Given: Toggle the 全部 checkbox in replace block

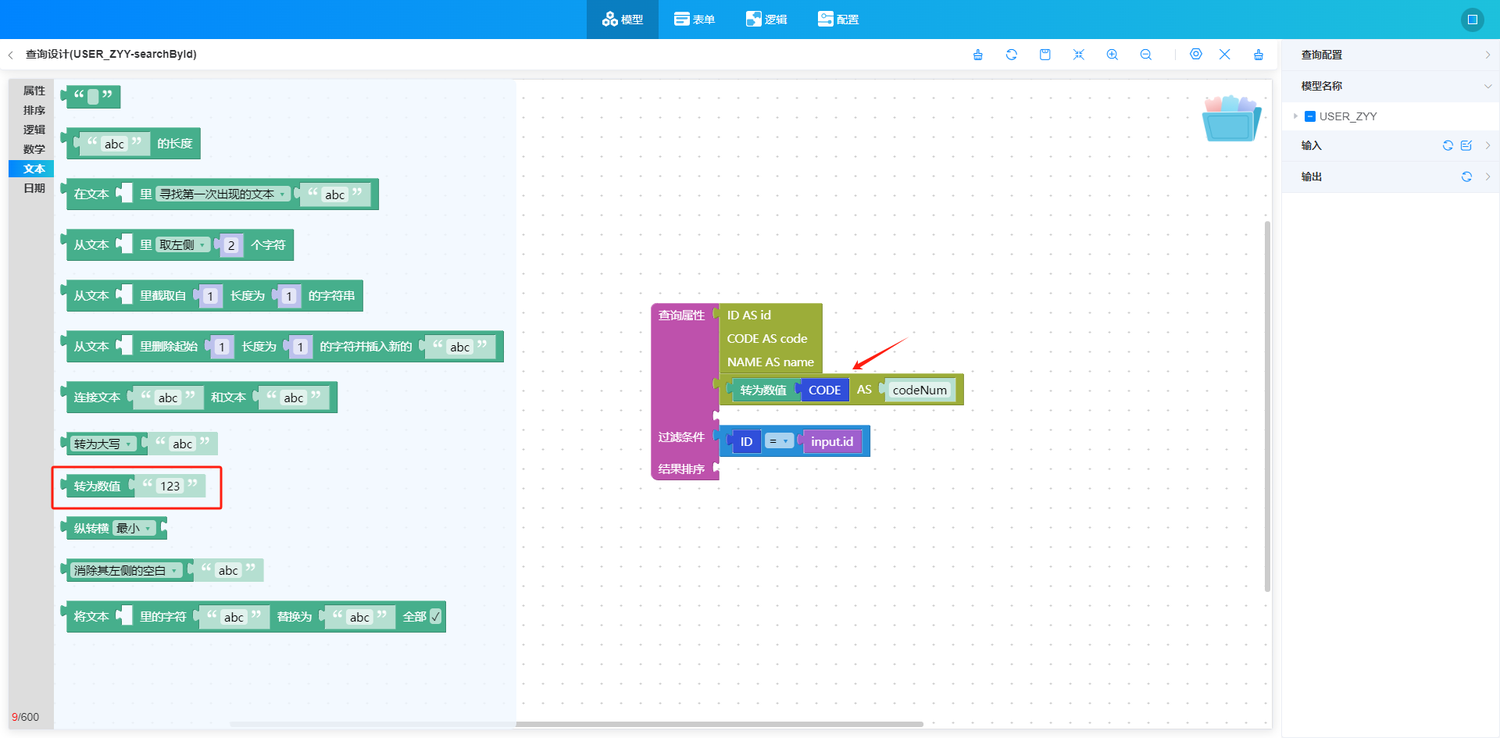Looking at the screenshot, I should [435, 617].
